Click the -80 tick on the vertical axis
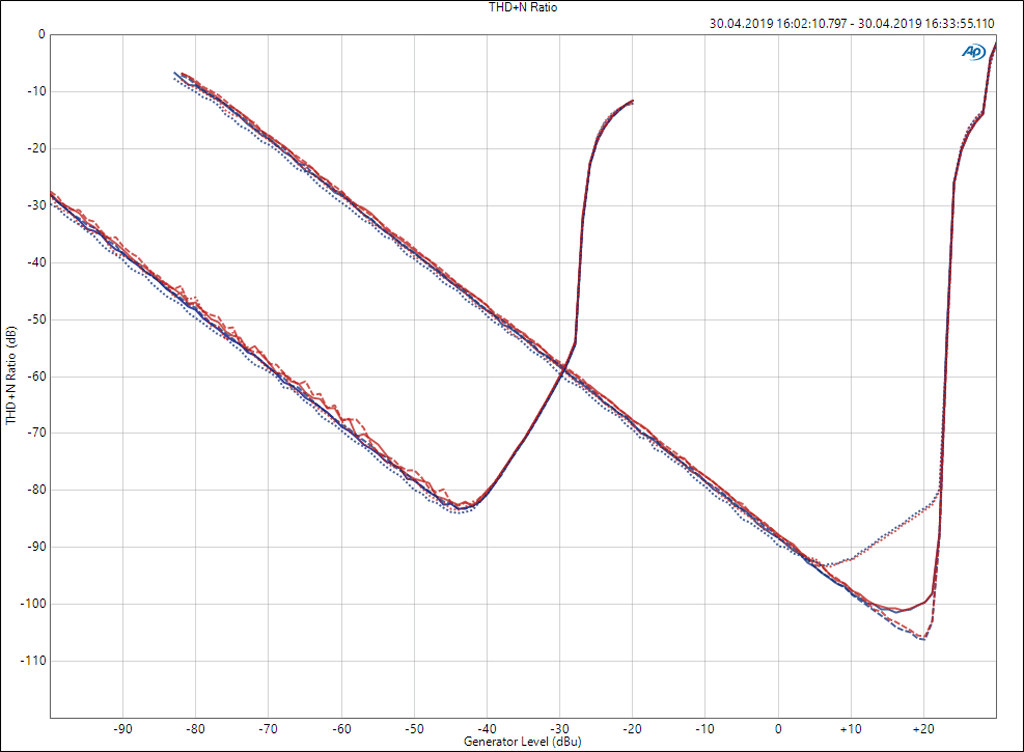 click(36, 490)
